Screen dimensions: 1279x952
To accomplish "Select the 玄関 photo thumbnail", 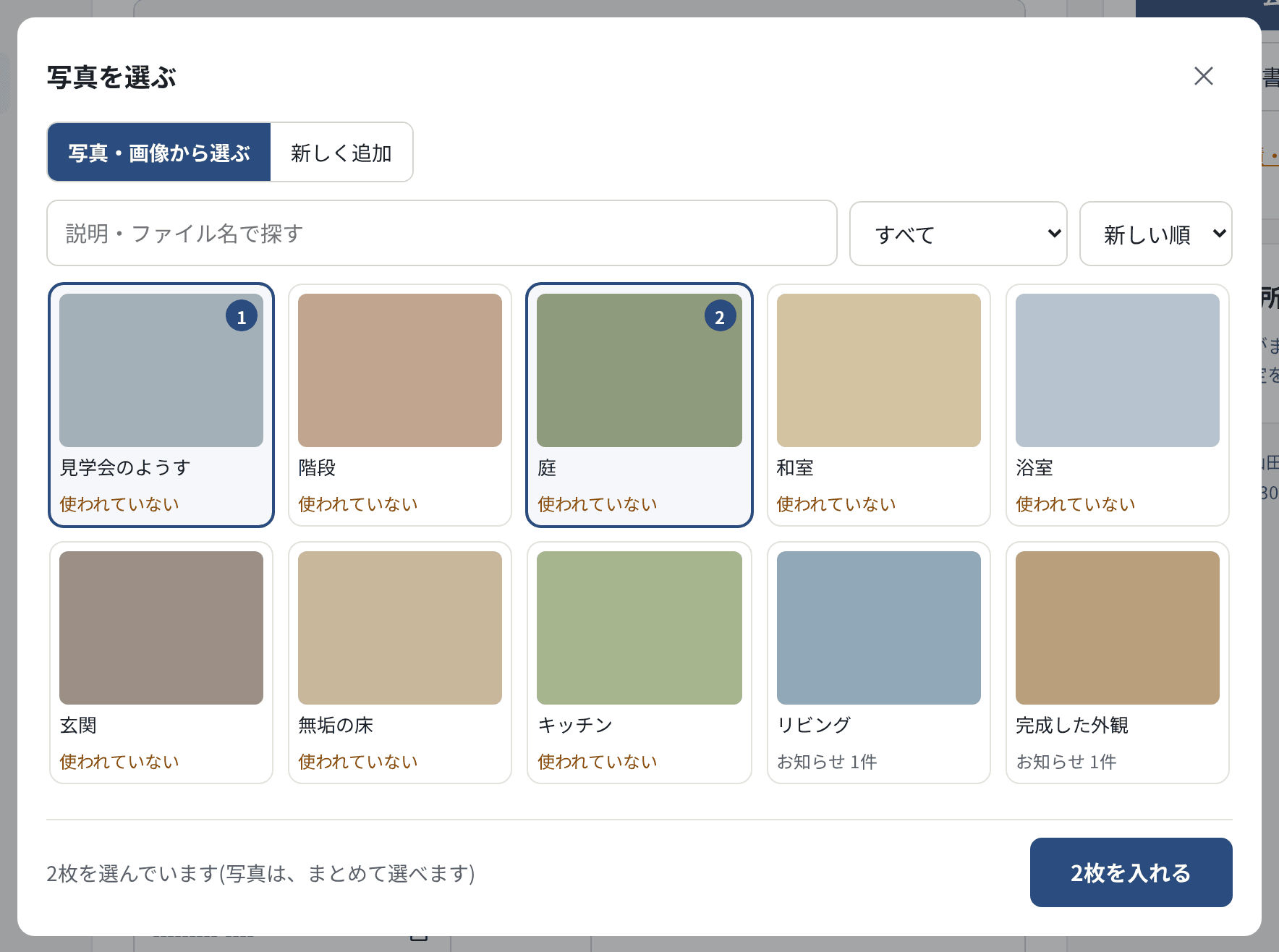I will coord(161,628).
